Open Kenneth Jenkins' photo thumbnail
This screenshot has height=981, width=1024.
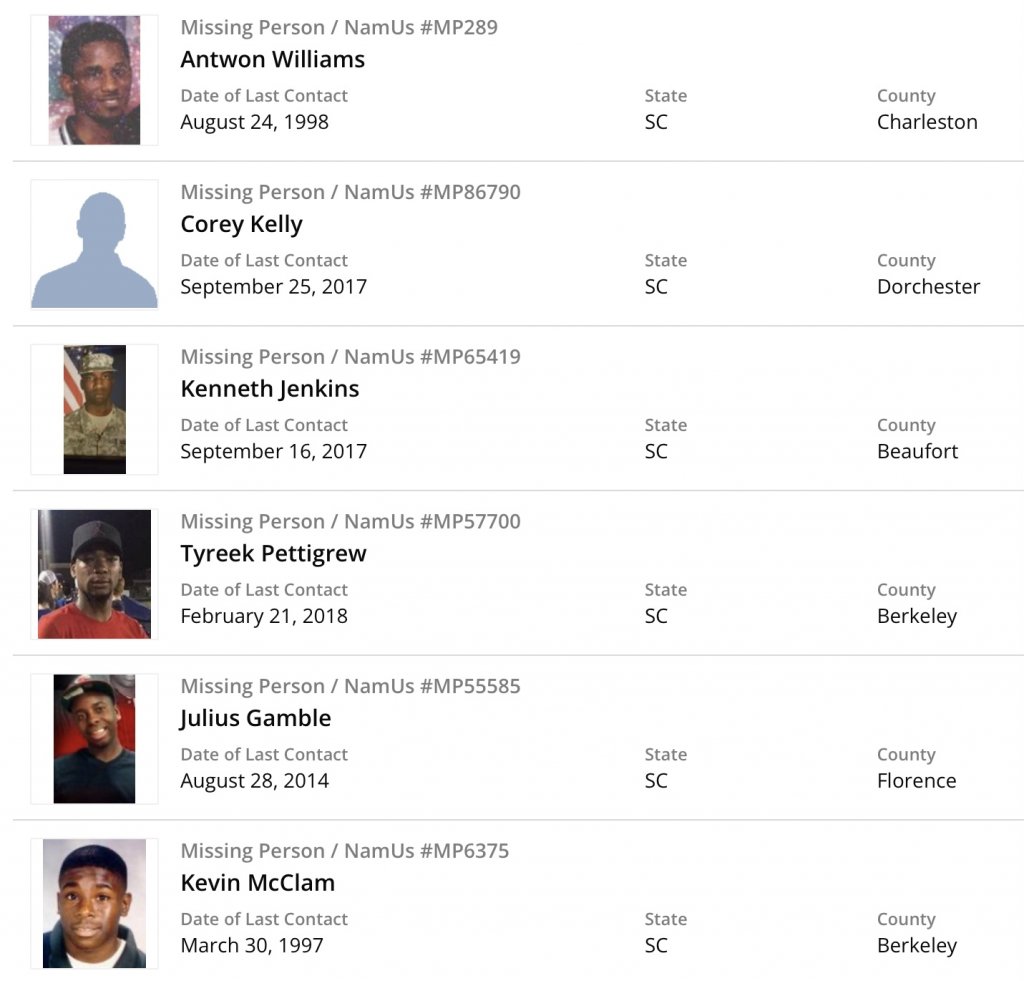[x=94, y=409]
